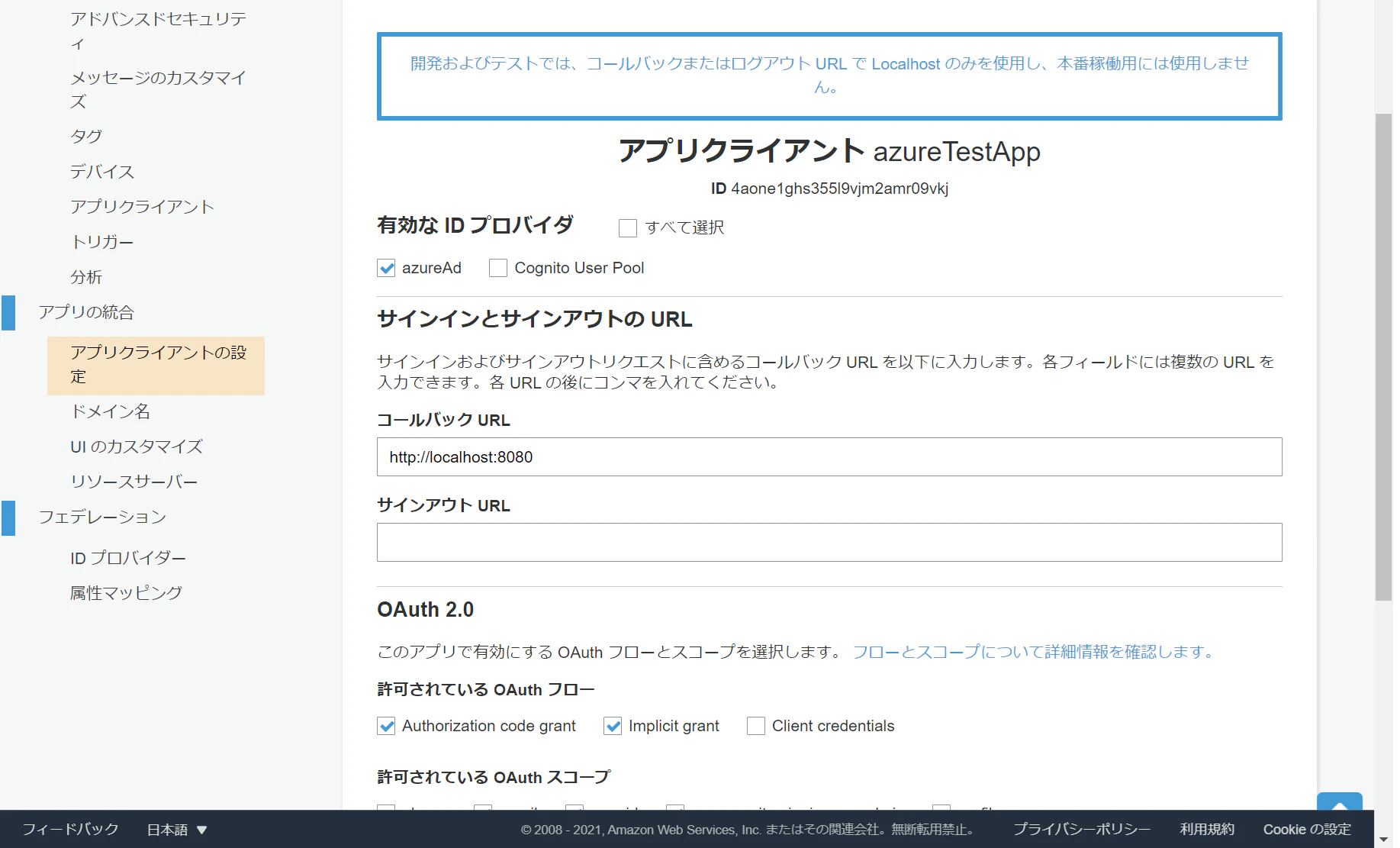Screen dimensions: 1400x848
Task: Select デバイス in the sidebar
Action: pos(102,172)
